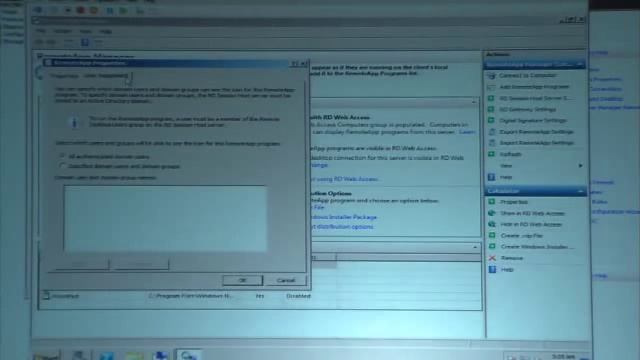The height and width of the screenshot is (360, 640).
Task: Collapse the Overview panel with its chevron
Action: click(474, 102)
